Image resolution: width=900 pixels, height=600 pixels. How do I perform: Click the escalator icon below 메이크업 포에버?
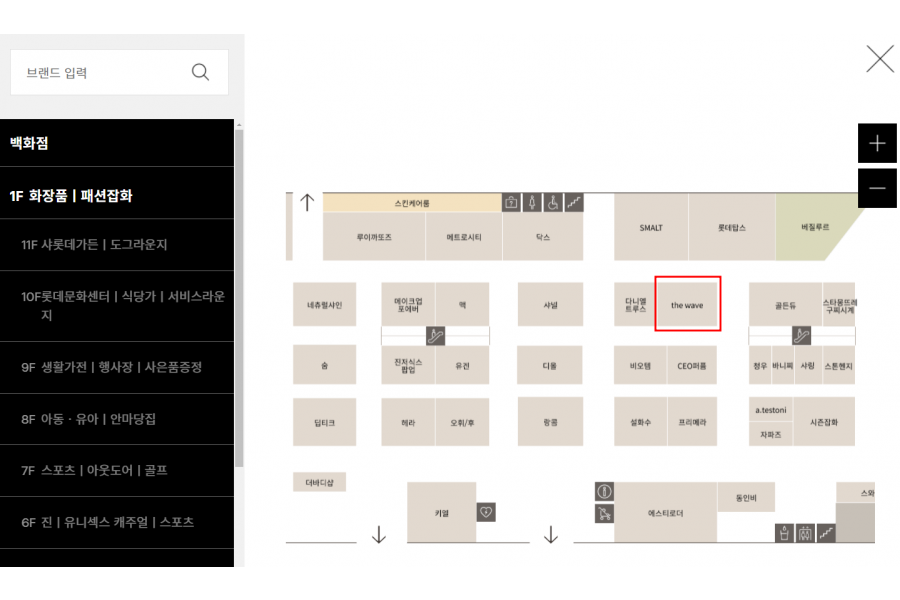435,336
